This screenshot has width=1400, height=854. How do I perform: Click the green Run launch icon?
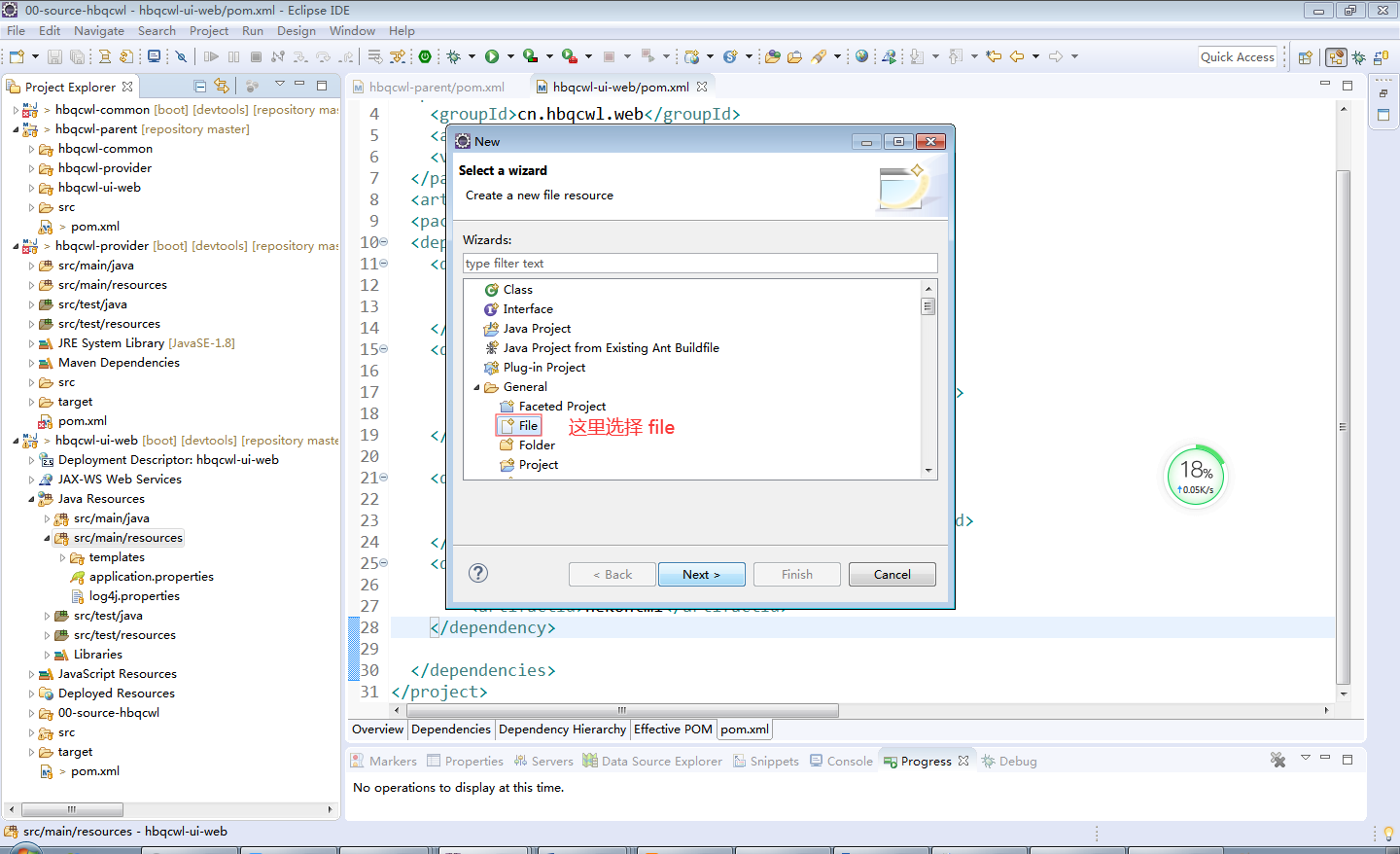[492, 56]
